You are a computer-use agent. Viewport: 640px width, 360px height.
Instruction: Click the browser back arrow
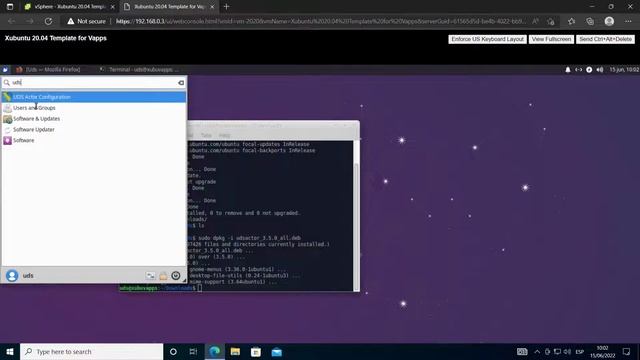[11, 21]
